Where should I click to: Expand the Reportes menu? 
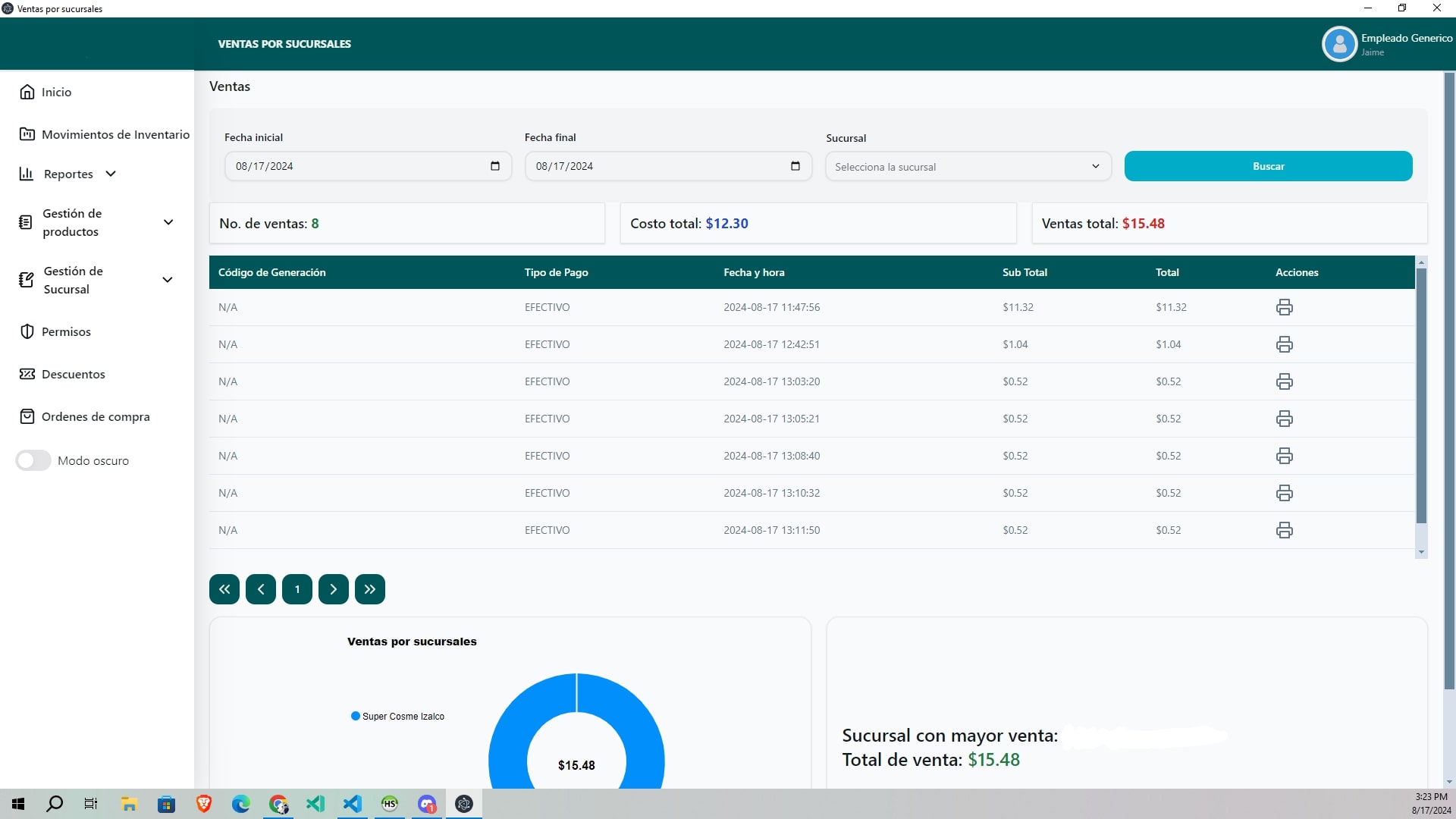68,174
